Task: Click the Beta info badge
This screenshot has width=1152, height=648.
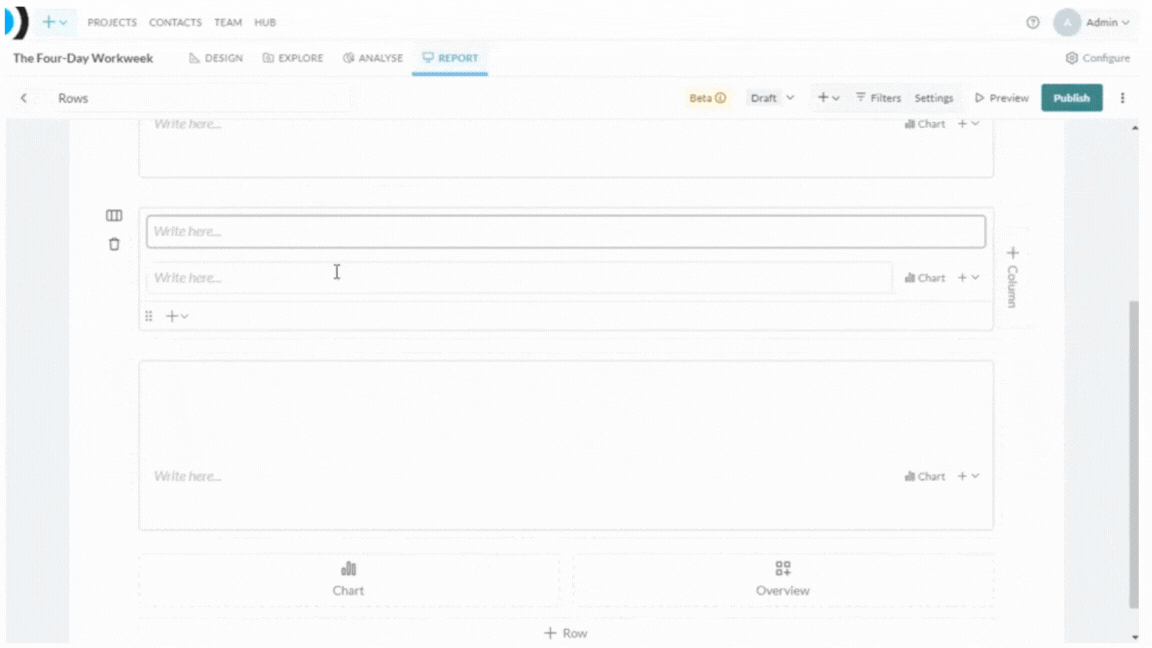Action: click(x=707, y=98)
